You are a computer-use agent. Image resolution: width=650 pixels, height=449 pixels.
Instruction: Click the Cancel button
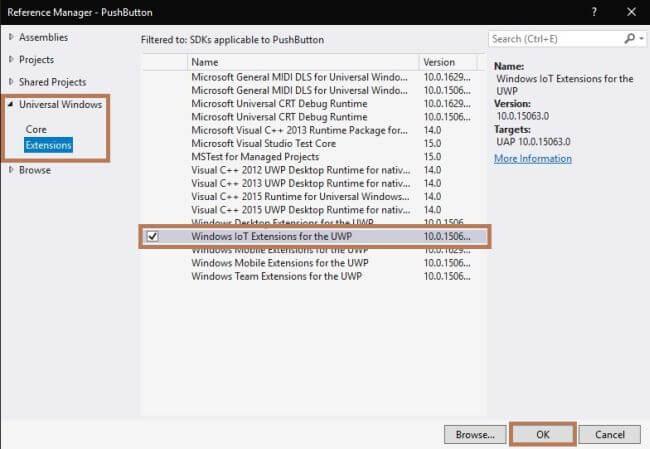(x=610, y=434)
